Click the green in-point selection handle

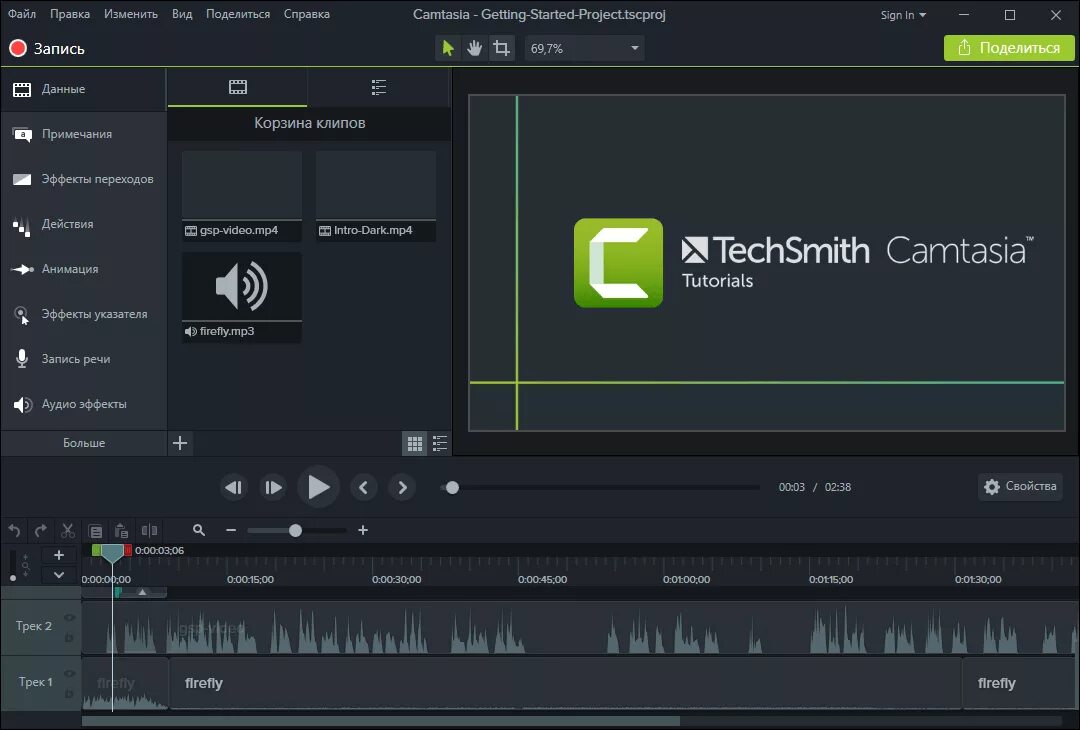pyautogui.click(x=96, y=550)
